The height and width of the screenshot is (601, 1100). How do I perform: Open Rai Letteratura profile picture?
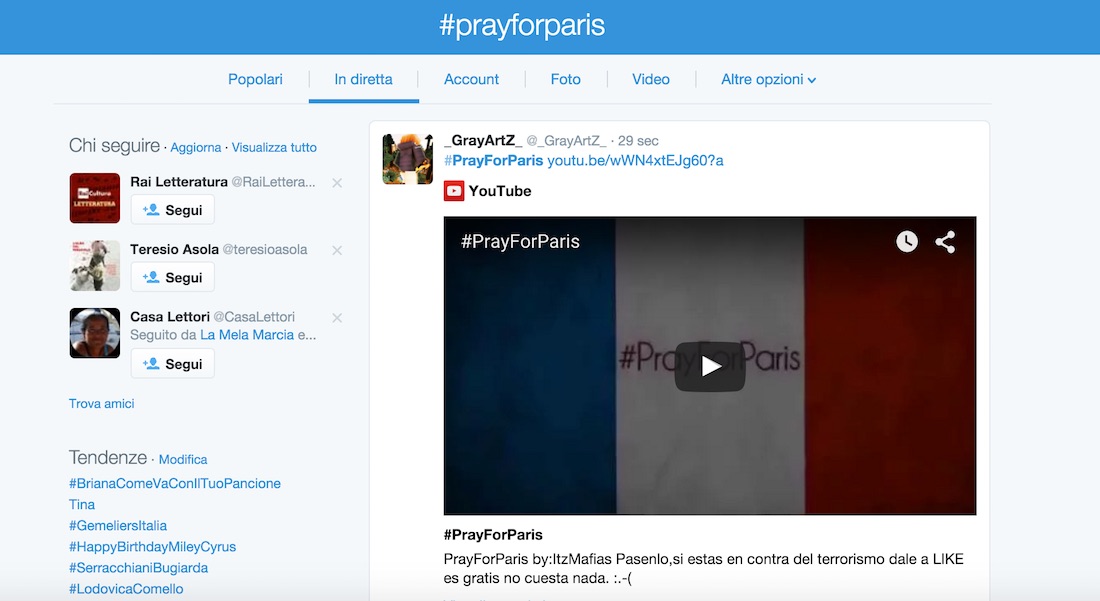pos(95,198)
